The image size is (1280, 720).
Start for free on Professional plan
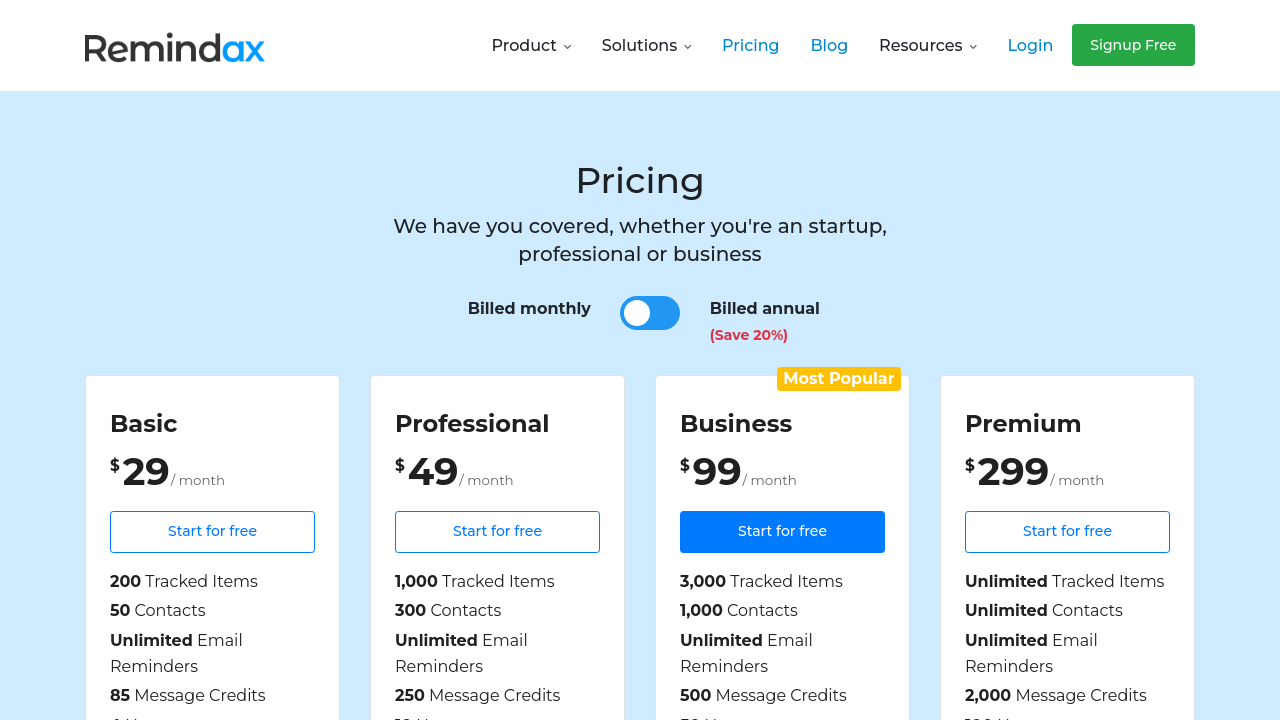[x=497, y=532]
